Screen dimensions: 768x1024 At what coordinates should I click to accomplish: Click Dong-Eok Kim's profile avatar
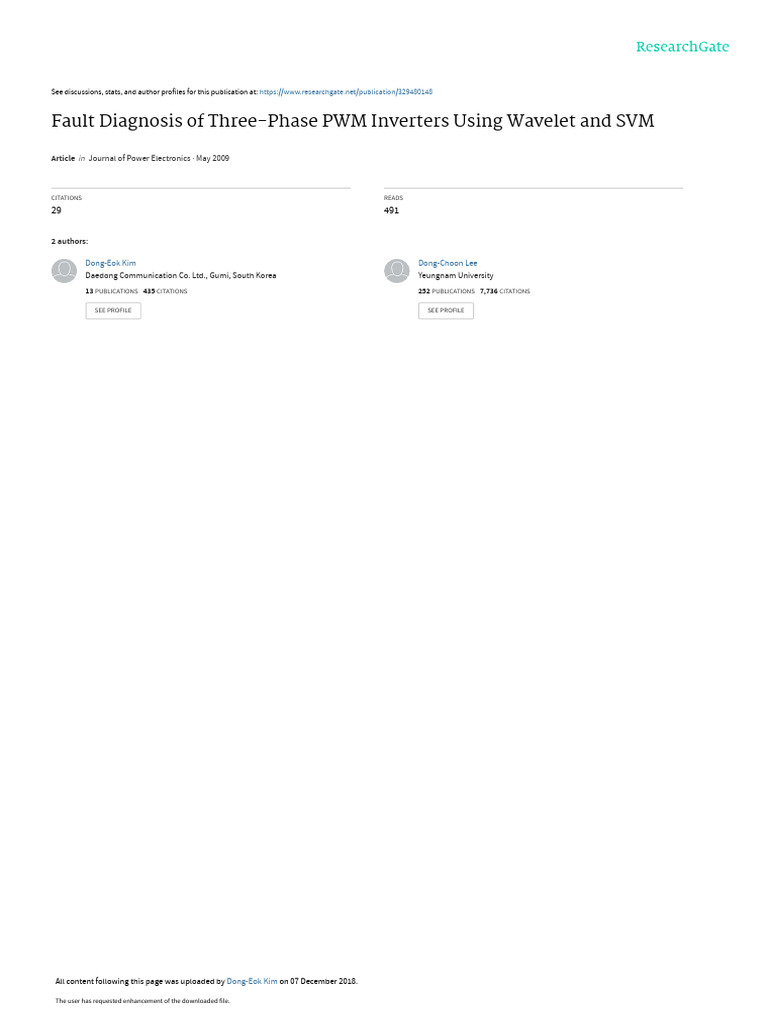pos(64,270)
